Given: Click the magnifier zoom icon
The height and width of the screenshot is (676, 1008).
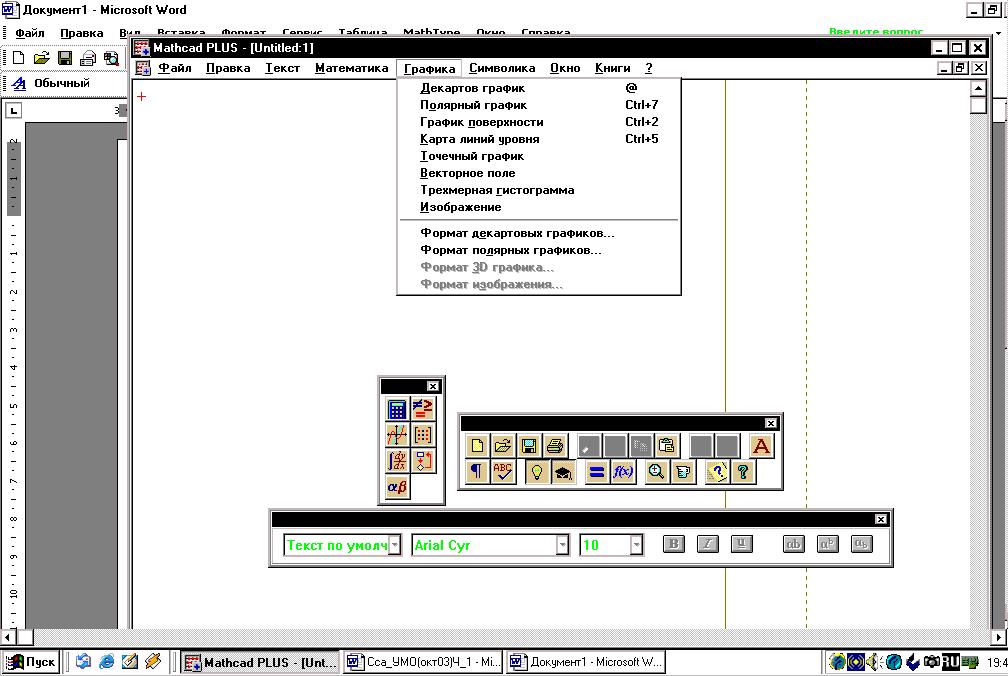Looking at the screenshot, I should (x=656, y=472).
